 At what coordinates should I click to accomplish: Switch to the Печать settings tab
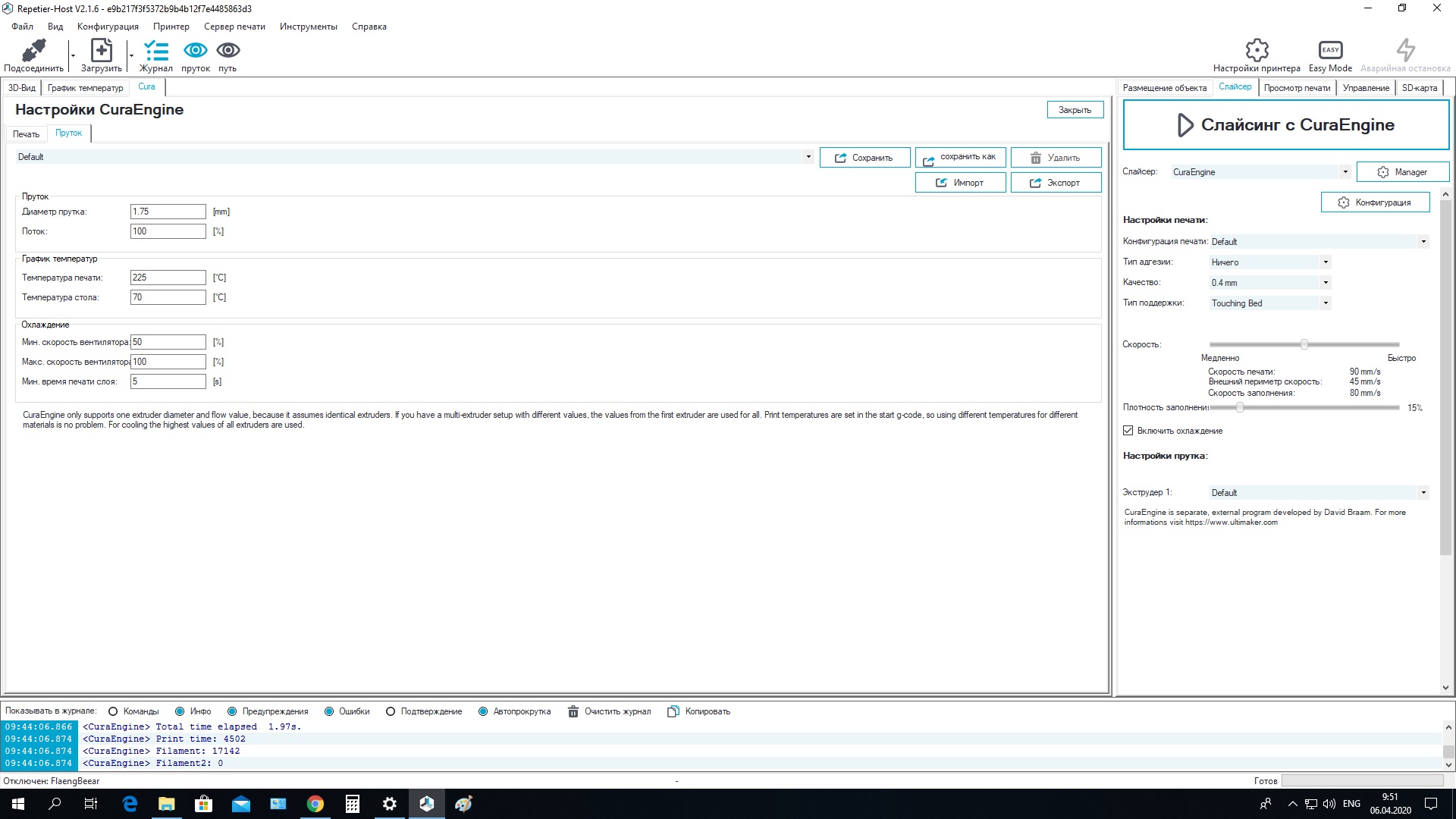[26, 134]
